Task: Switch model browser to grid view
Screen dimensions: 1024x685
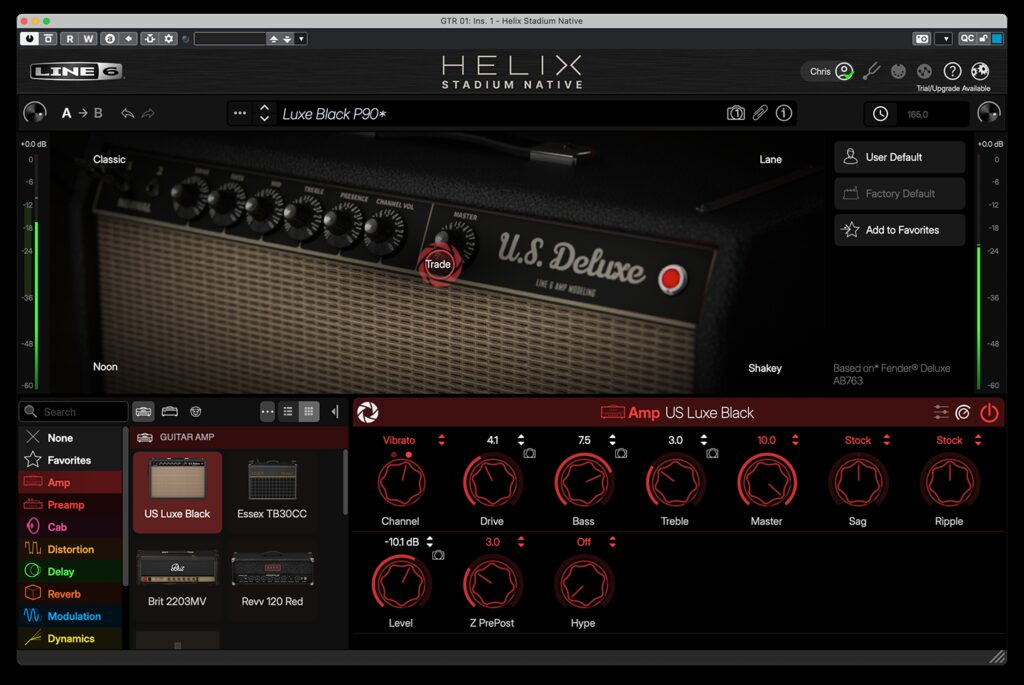Action: point(308,411)
